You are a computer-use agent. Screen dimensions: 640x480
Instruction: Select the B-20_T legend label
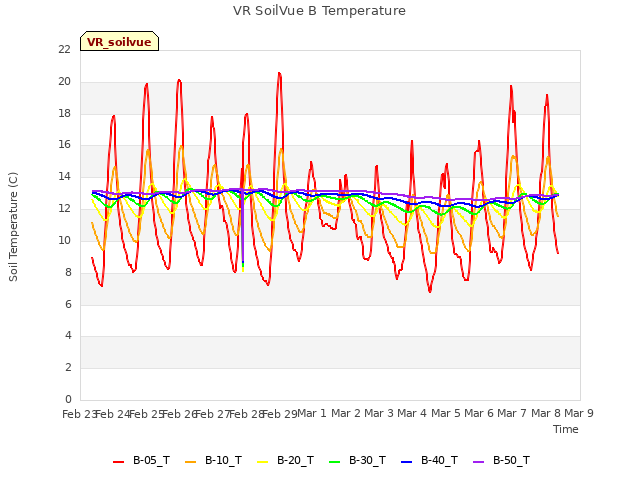[x=296, y=460]
